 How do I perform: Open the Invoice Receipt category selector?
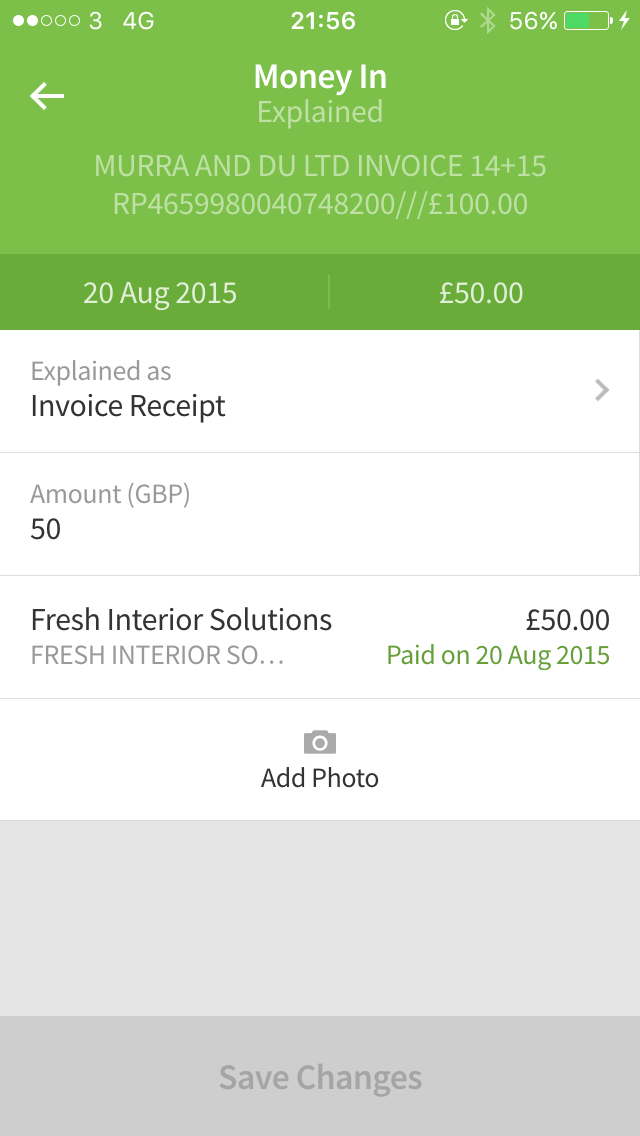pos(128,406)
